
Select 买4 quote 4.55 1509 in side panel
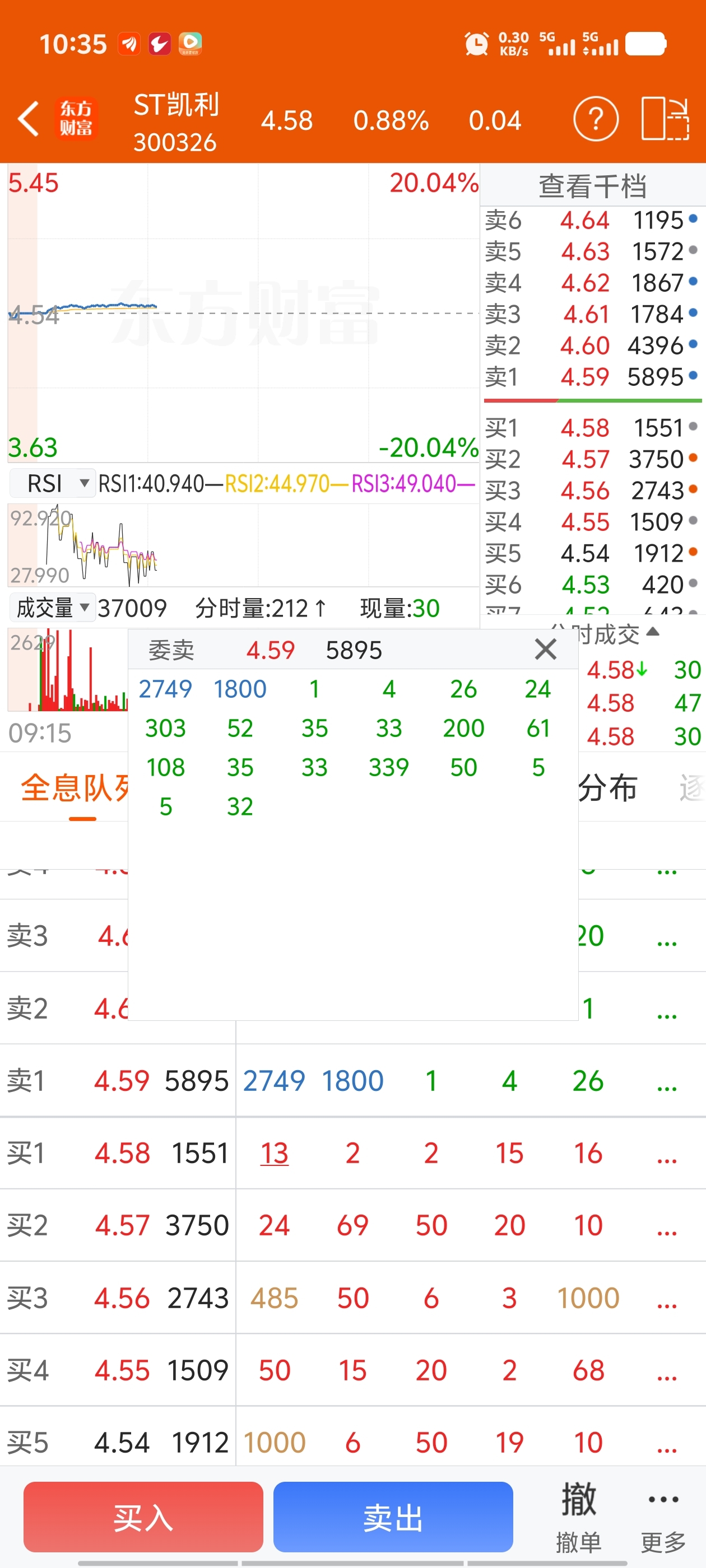pos(592,522)
